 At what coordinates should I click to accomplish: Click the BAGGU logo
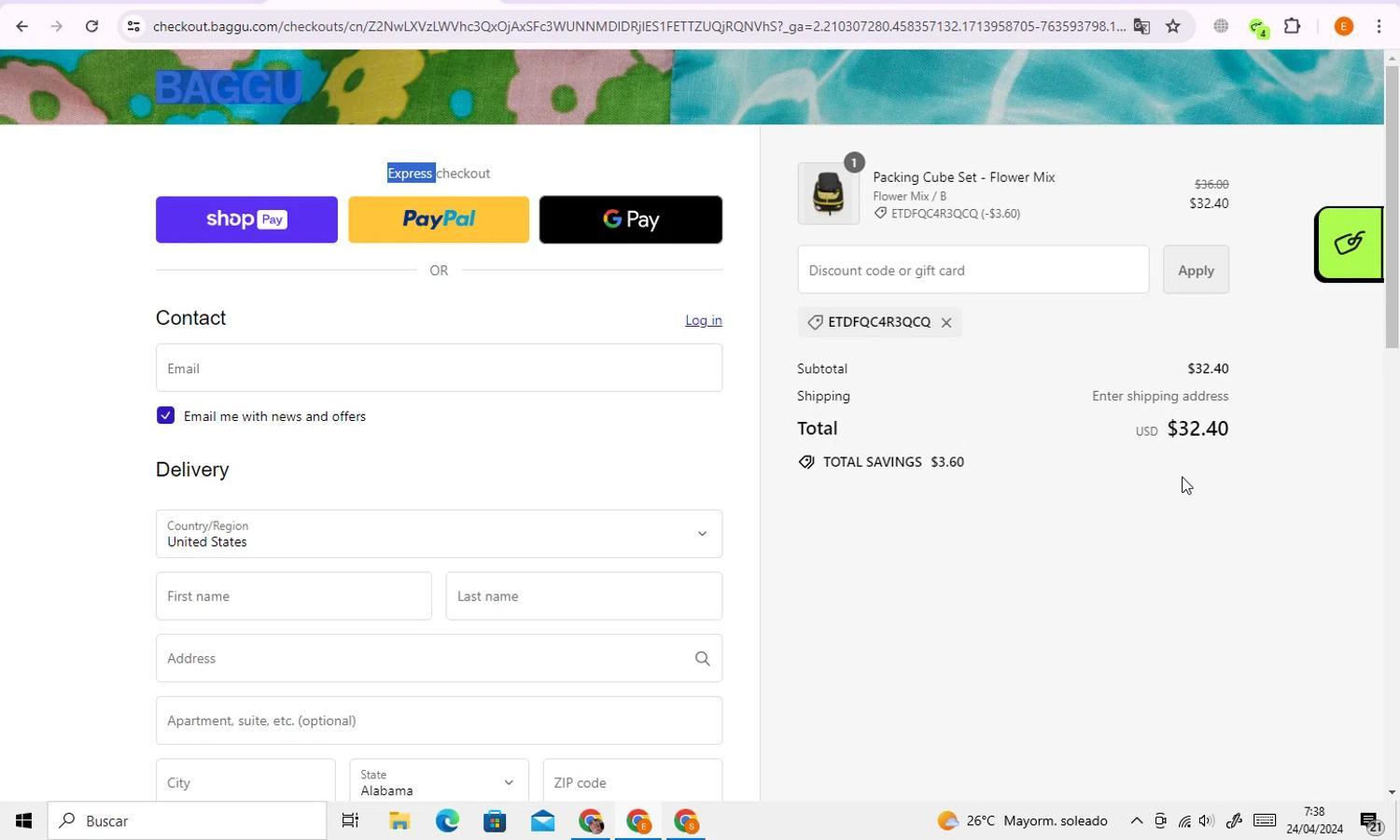(229, 87)
